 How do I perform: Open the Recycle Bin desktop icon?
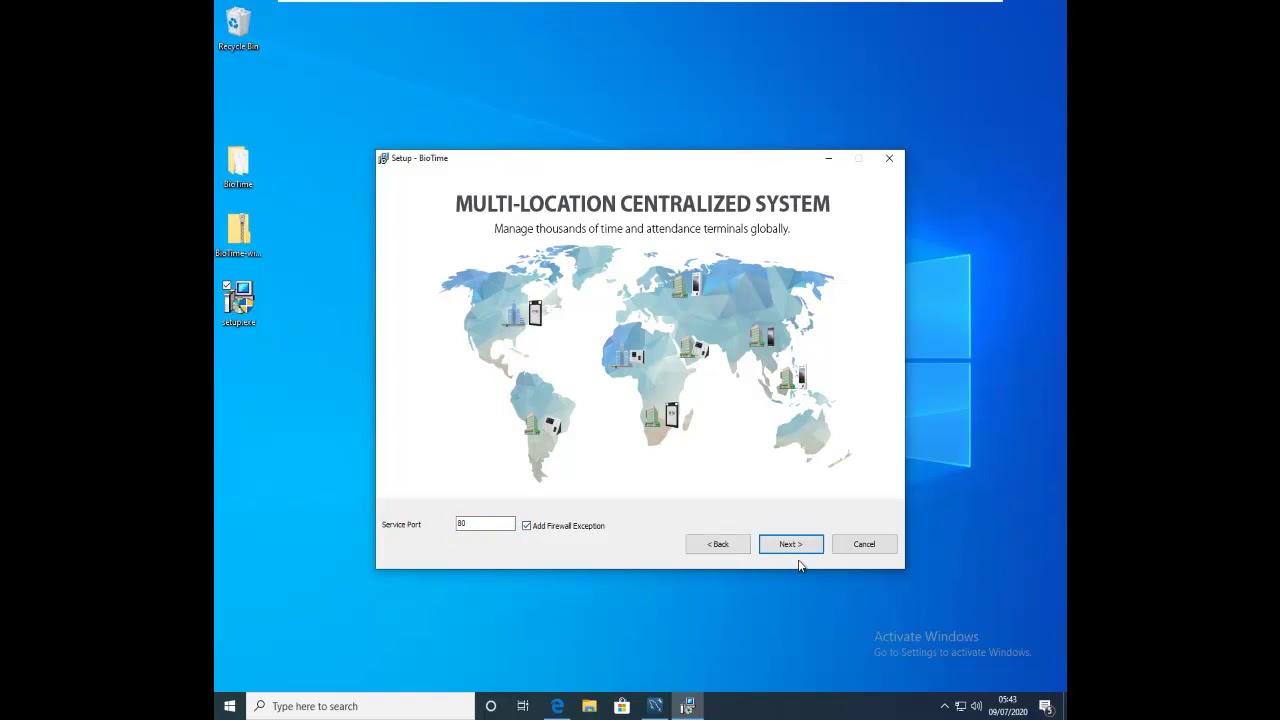click(x=238, y=28)
